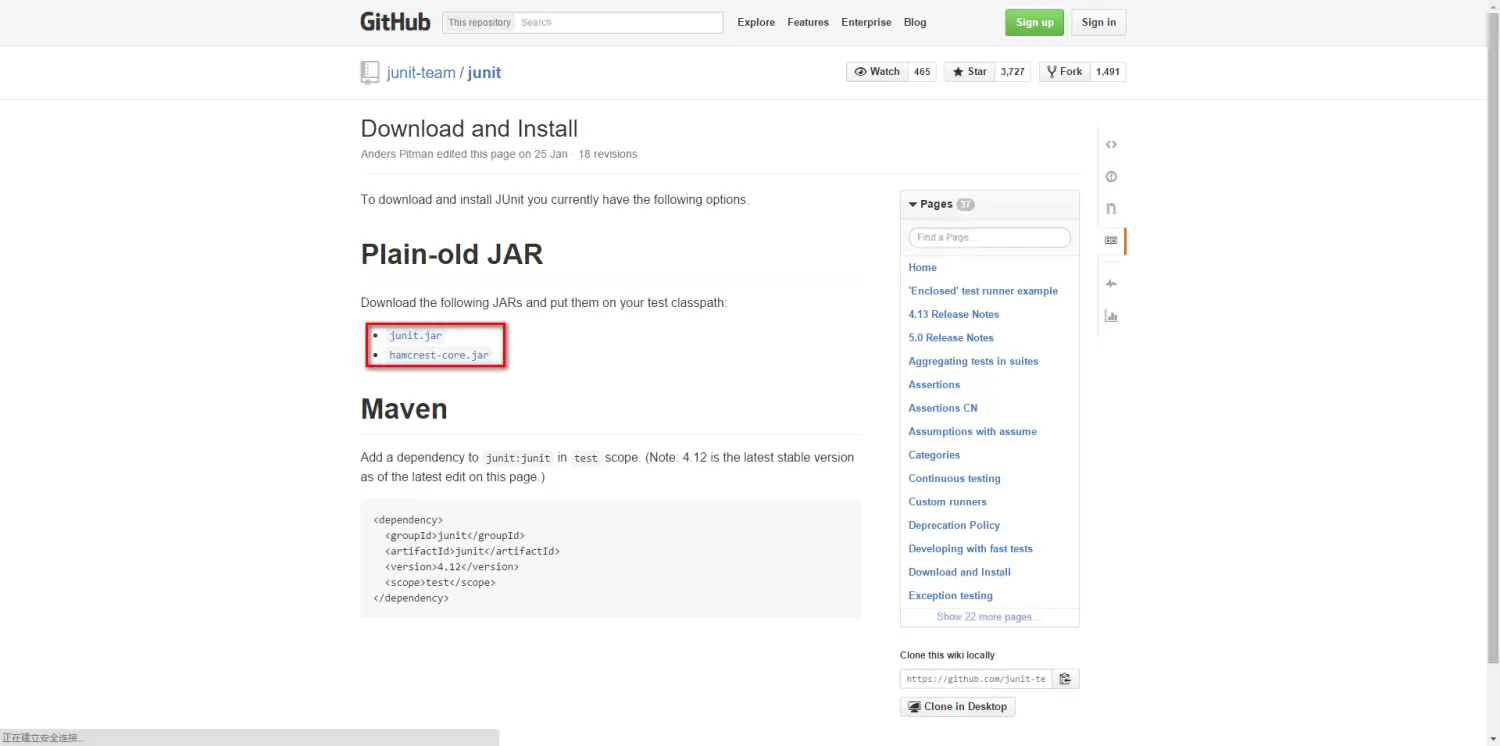Open 'Enclosed' test runner example page
This screenshot has height=746, width=1500.
click(x=983, y=291)
